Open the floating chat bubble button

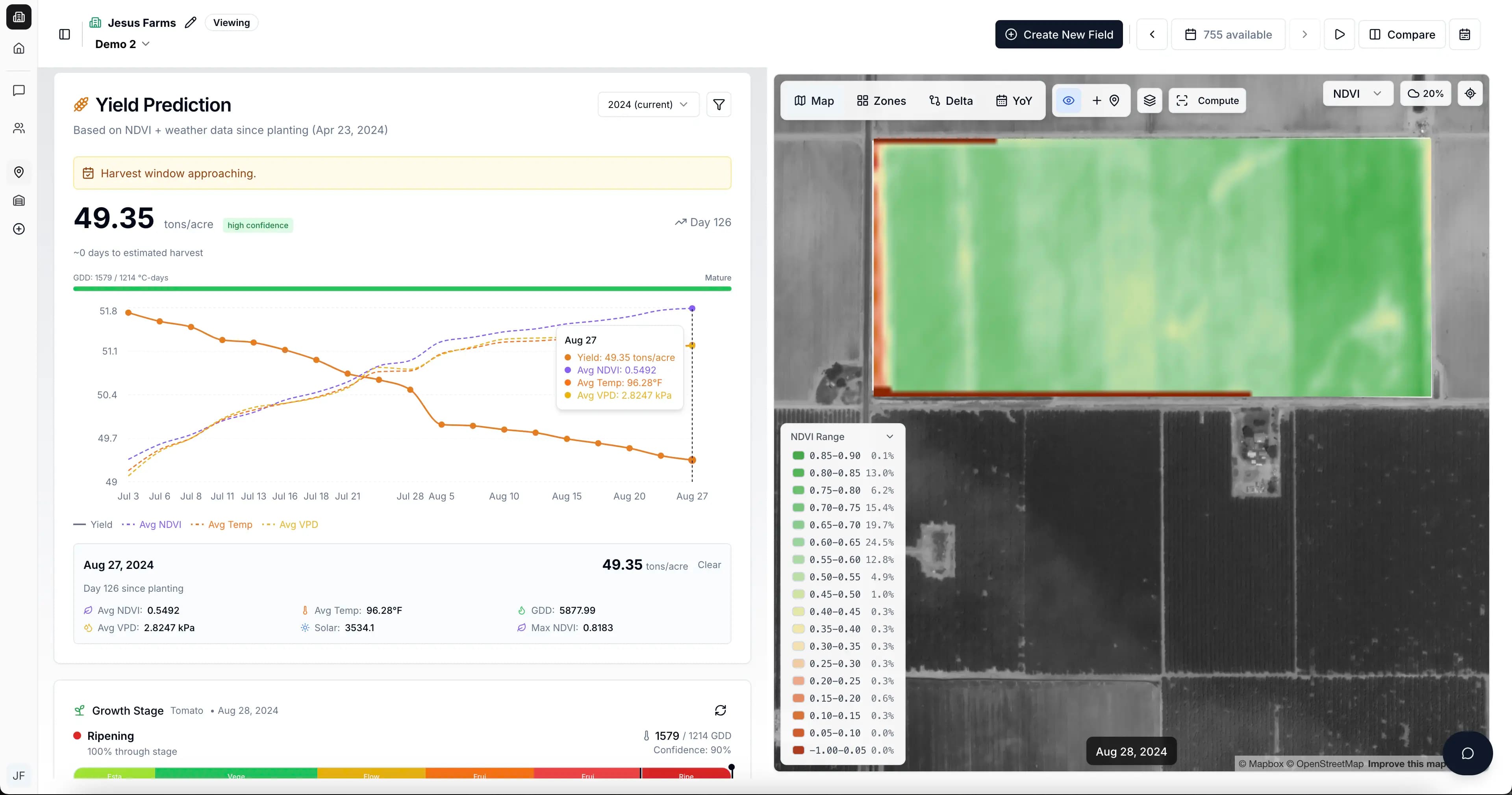(1468, 753)
